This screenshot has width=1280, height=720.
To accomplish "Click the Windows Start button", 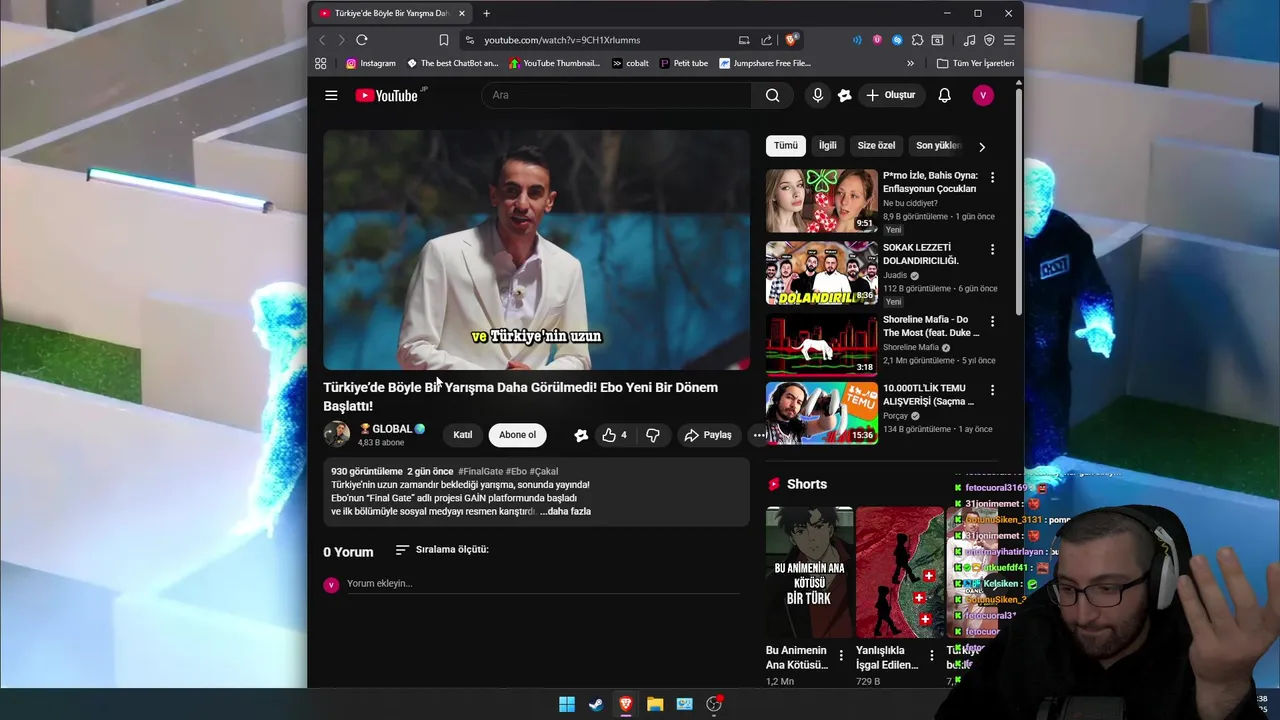I will point(567,704).
